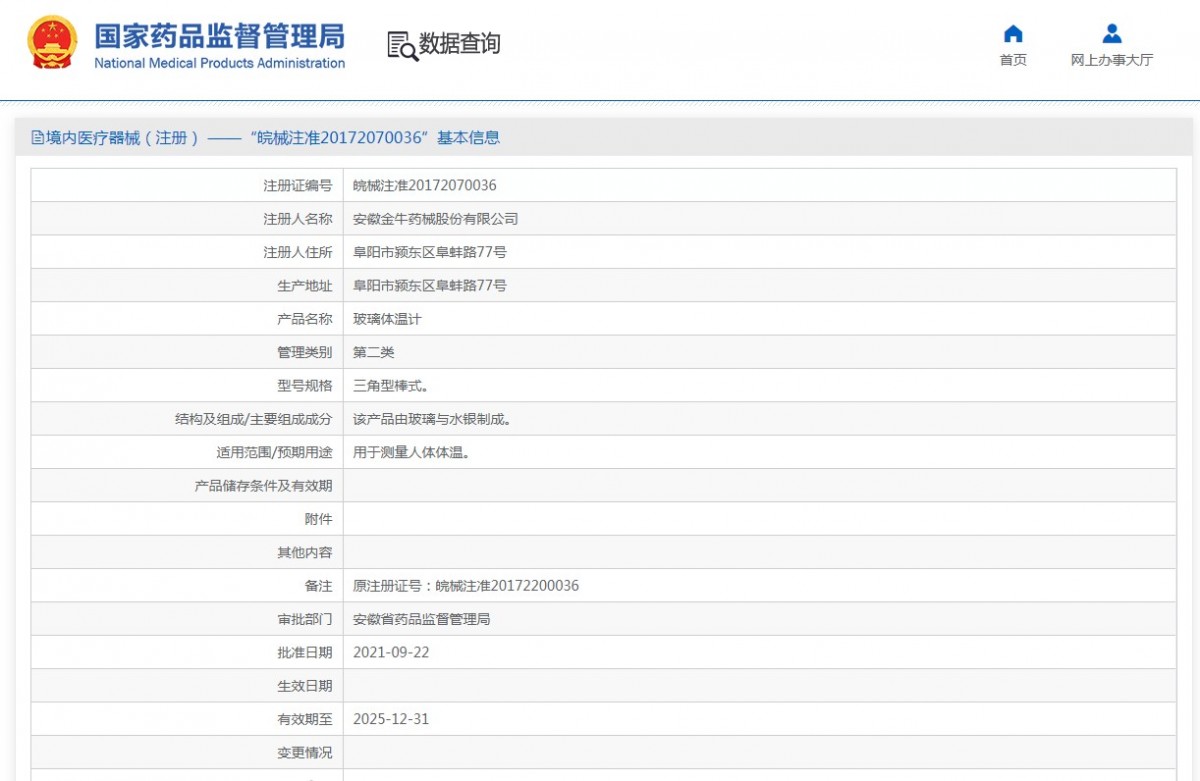Select the 注册人住所 address value

(430, 252)
